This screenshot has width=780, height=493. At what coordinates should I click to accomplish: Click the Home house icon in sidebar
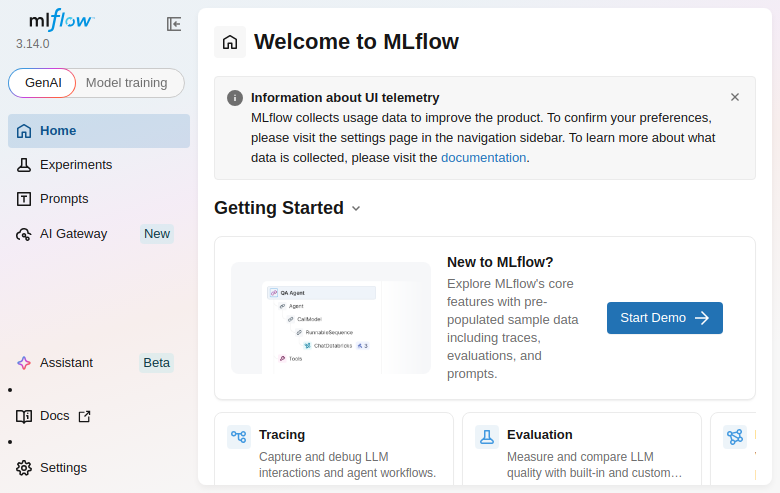click(24, 131)
